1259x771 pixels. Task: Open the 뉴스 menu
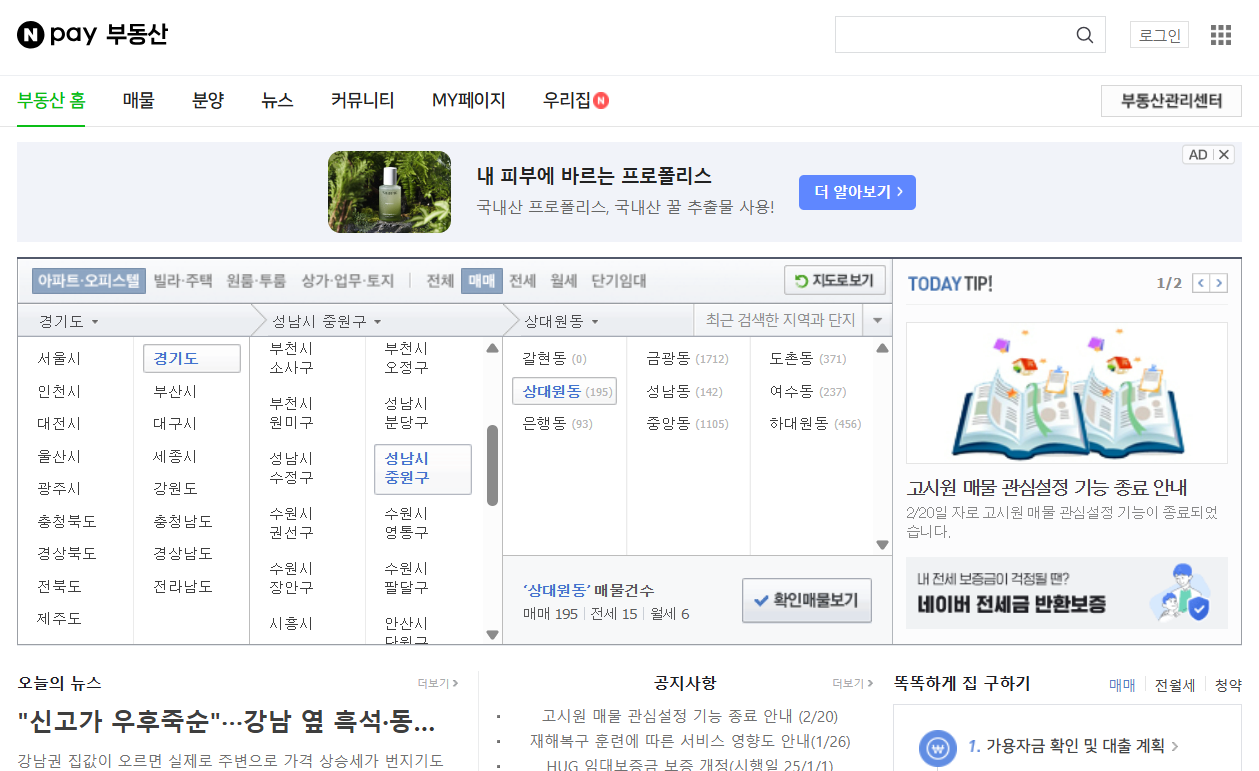(x=277, y=100)
